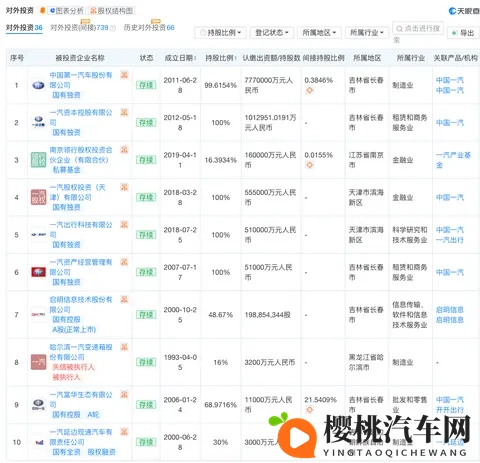Viewport: 480px width, 463px height.
Task: Switch to 历史对外投资 66 tab
Action: pos(149,28)
